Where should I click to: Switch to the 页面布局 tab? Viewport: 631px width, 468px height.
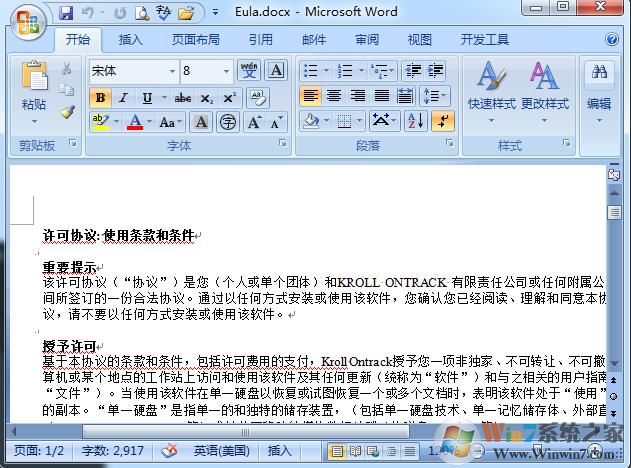pos(196,39)
